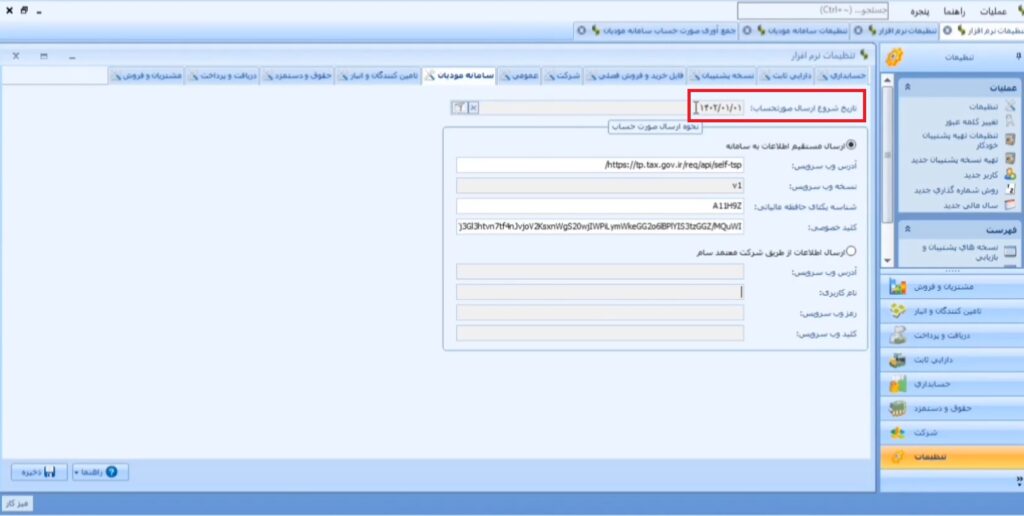Open the نسخه پشتیبان settings tab
This screenshot has width=1024, height=516.
[x=723, y=76]
